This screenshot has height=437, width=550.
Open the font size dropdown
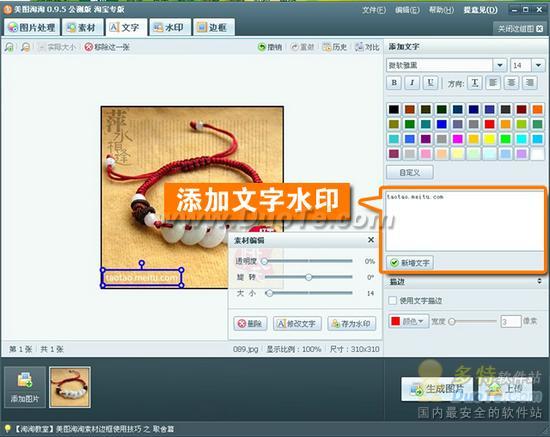click(x=538, y=65)
